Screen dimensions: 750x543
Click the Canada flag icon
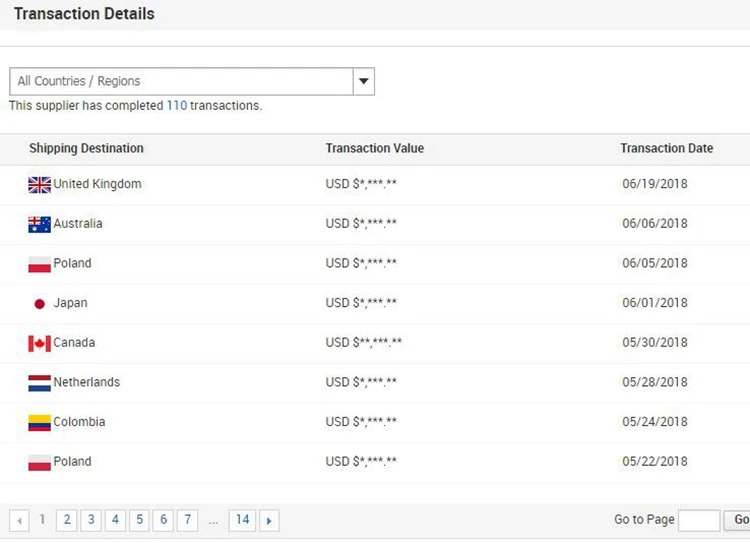(39, 343)
